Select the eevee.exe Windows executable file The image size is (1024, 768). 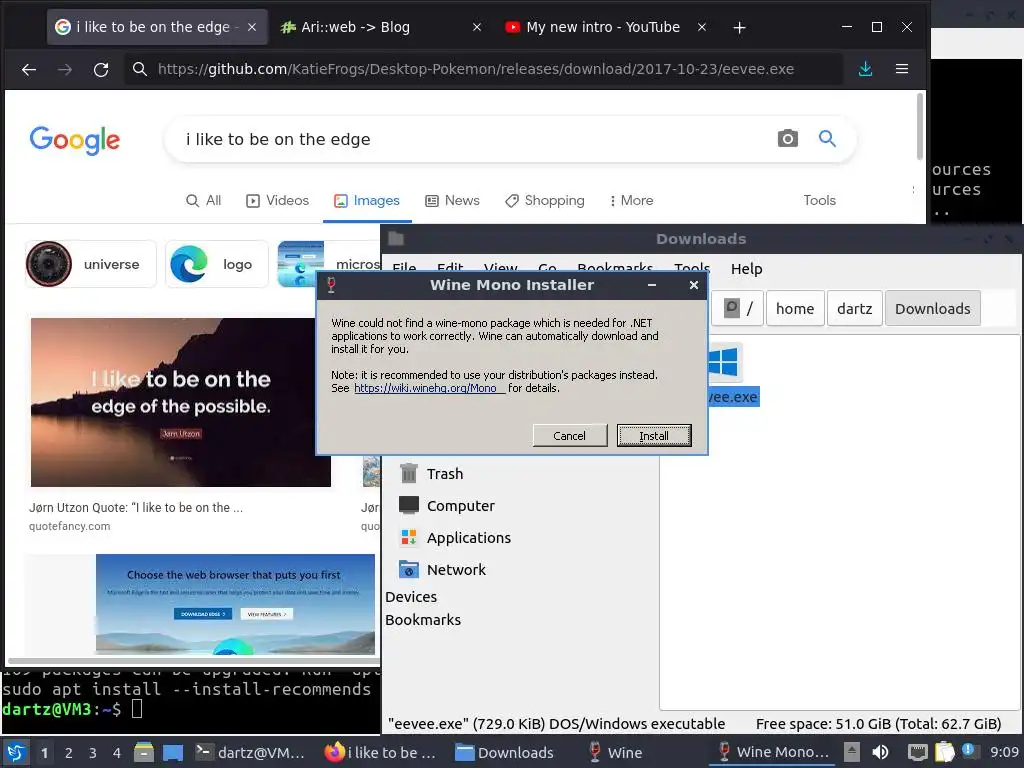click(733, 374)
